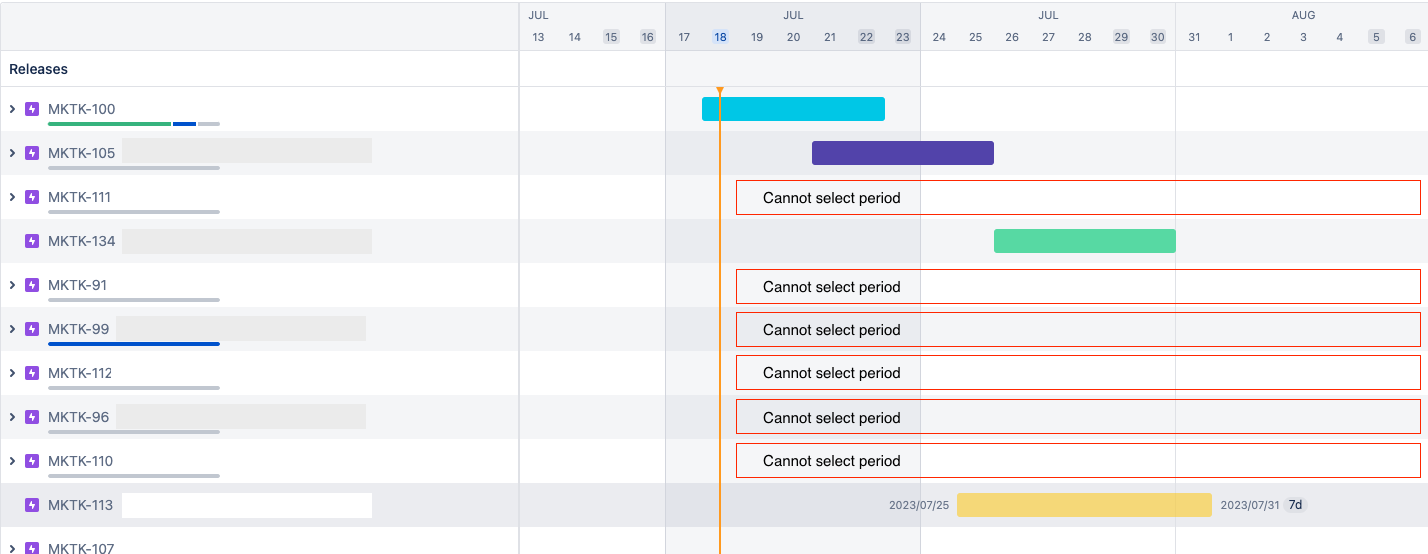The height and width of the screenshot is (554, 1428).
Task: Click the MKTK-100 progress bar
Action: tap(134, 124)
